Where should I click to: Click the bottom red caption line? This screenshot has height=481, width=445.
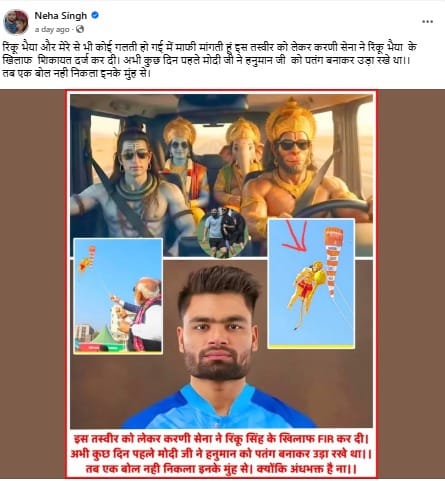(221, 469)
